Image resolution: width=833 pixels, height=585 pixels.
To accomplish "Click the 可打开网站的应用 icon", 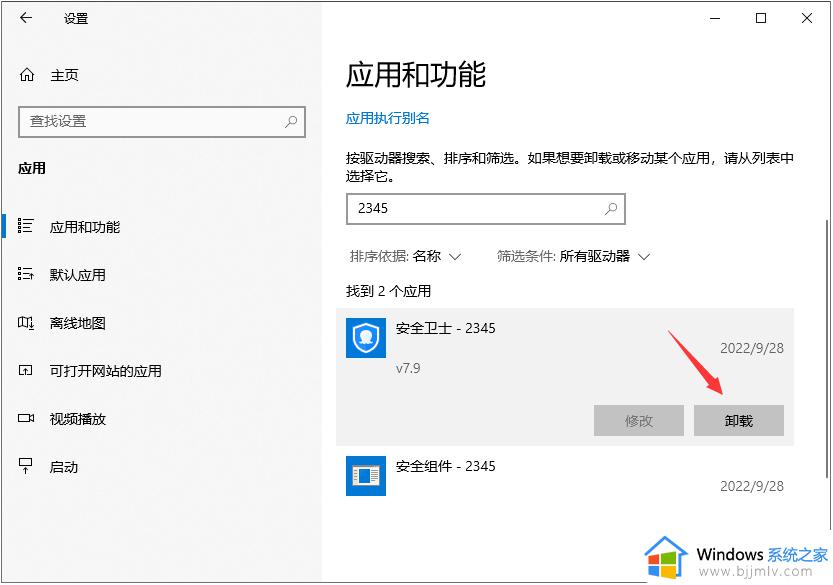I will pos(26,370).
